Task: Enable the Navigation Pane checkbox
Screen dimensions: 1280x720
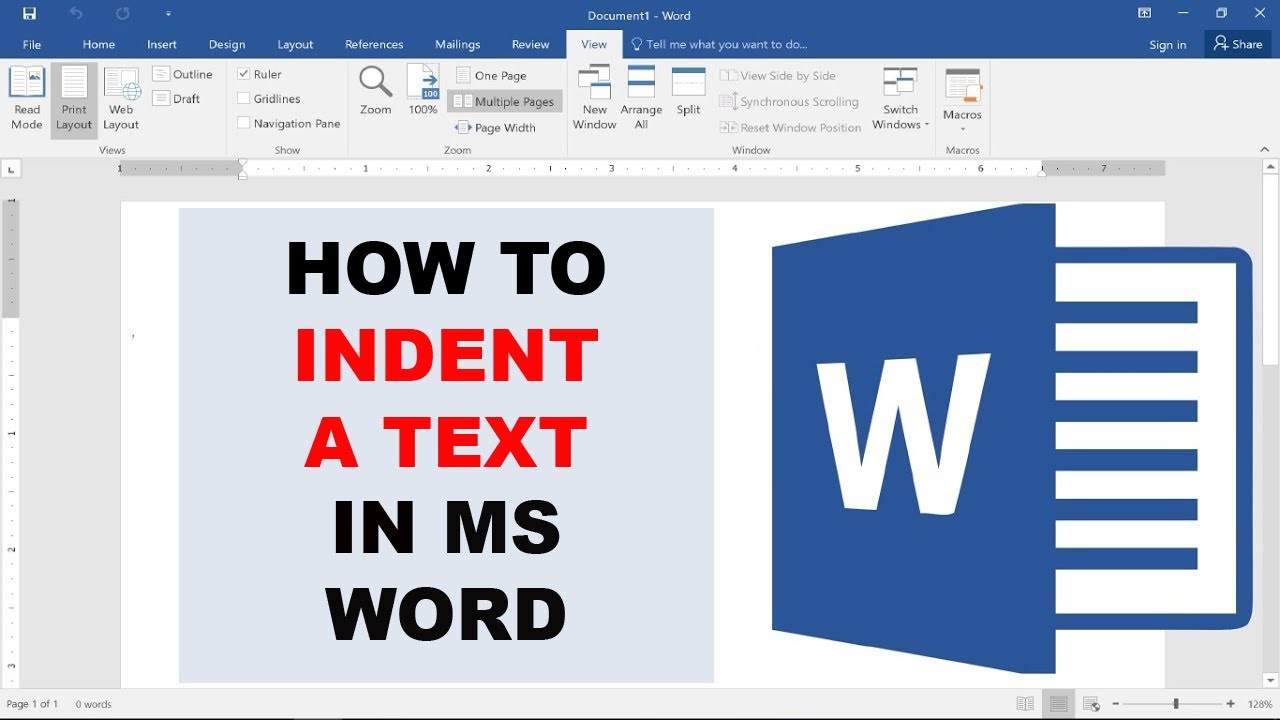Action: click(x=244, y=123)
